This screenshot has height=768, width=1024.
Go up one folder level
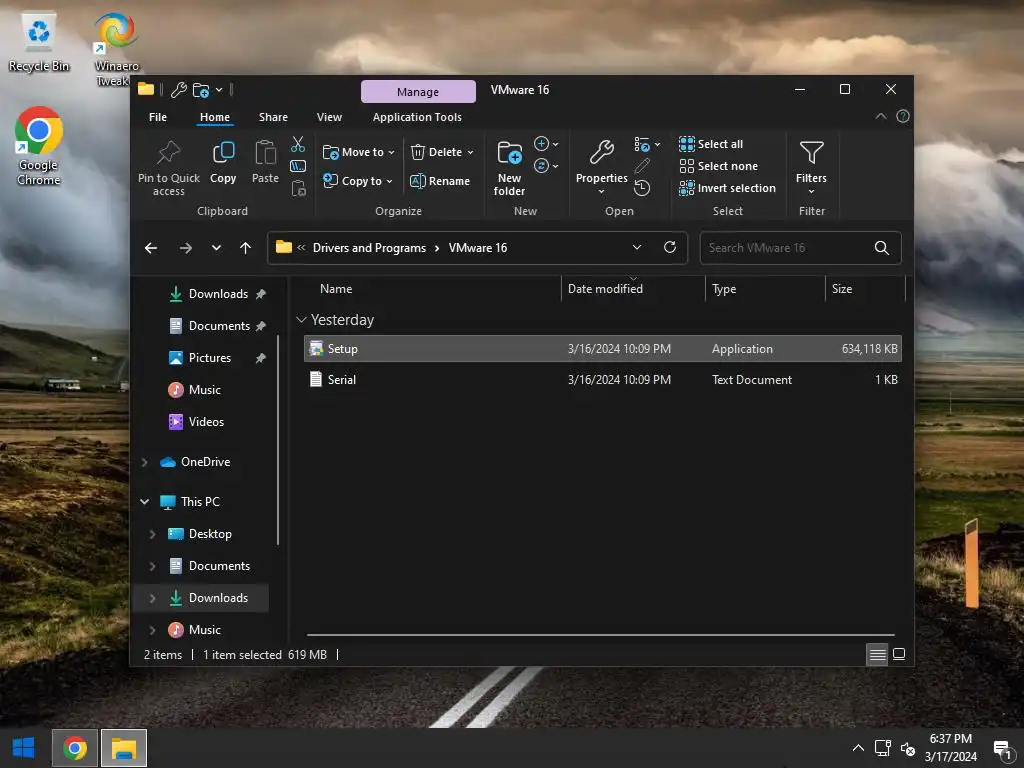coord(246,248)
